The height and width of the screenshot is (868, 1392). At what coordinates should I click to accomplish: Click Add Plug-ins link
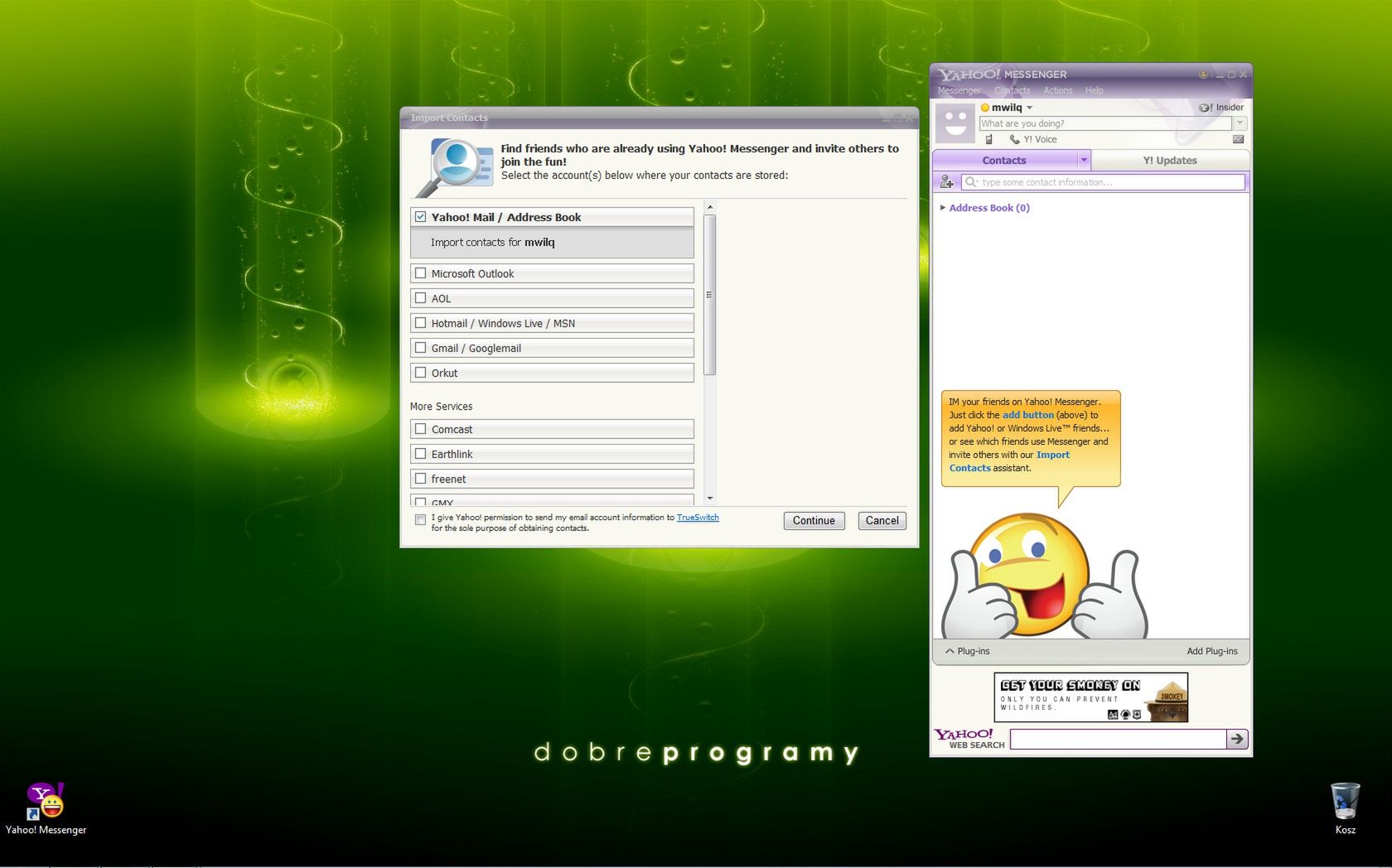1212,651
